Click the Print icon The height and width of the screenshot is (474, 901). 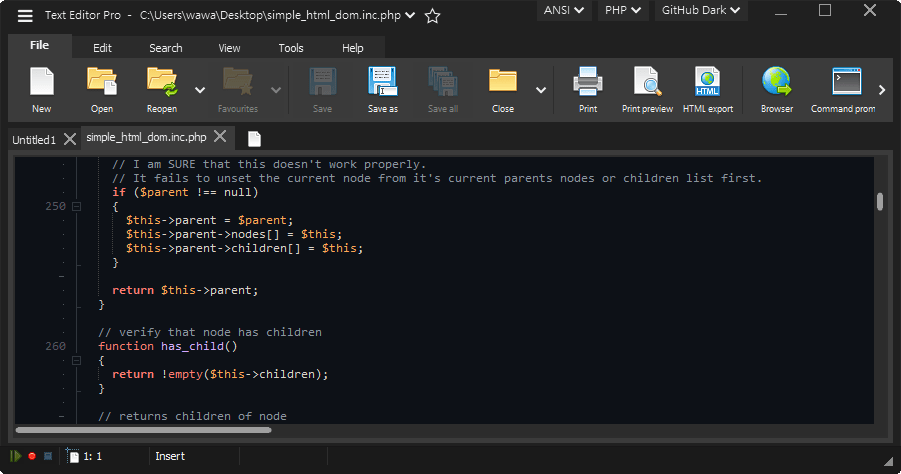coord(588,82)
